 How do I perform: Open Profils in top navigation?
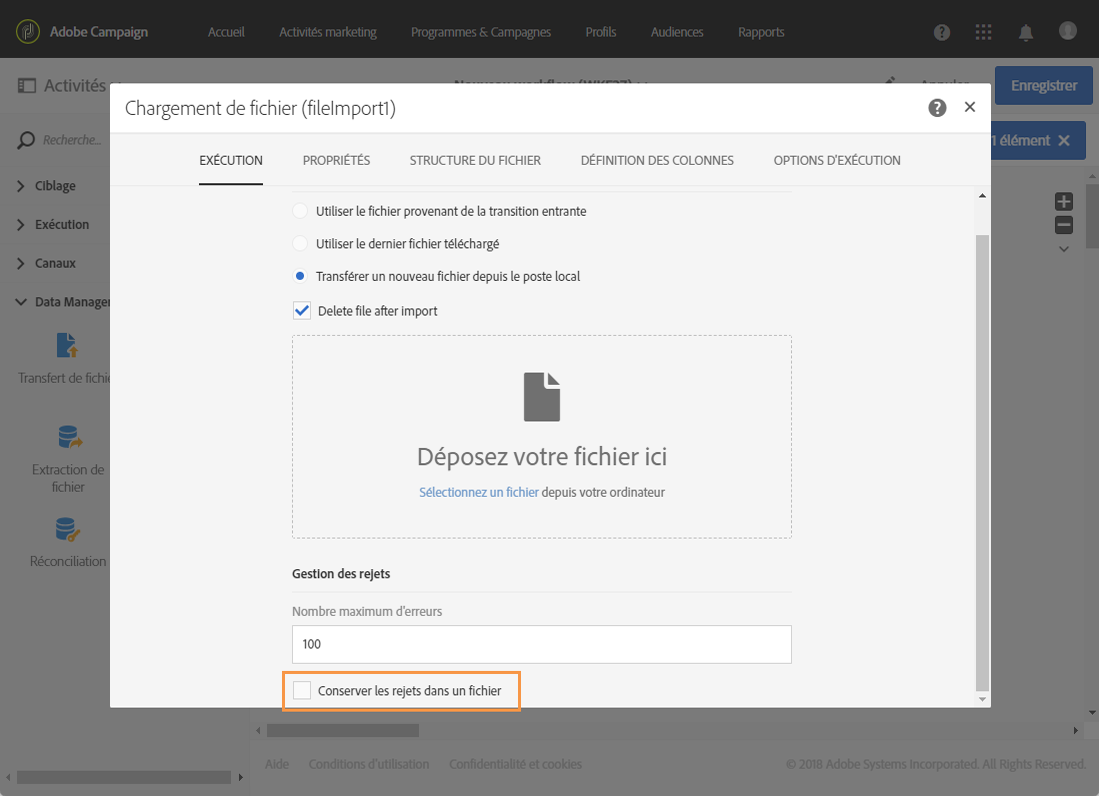pos(601,32)
